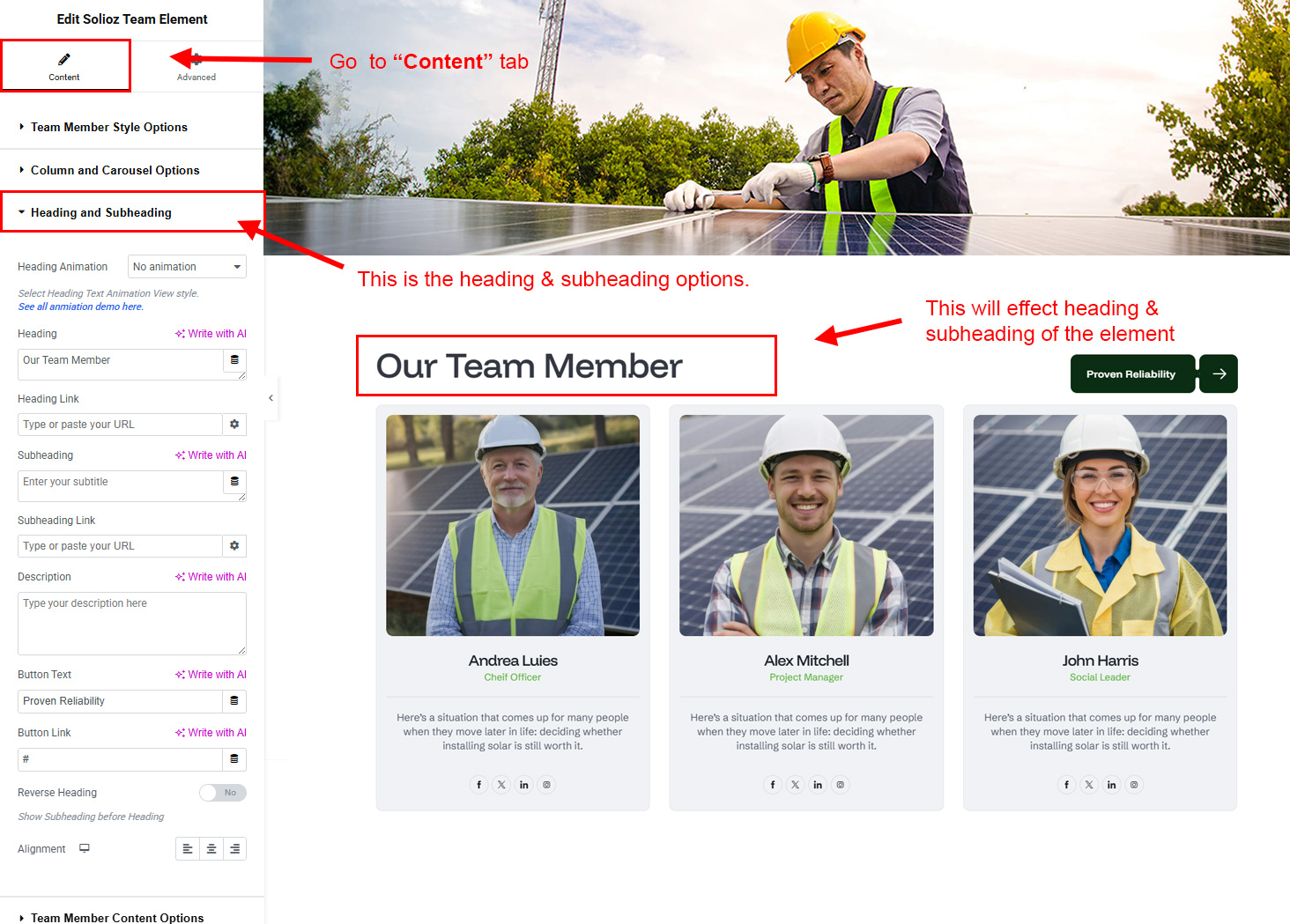Expand Column and Carousel Options section
1290x924 pixels.
coord(115,171)
